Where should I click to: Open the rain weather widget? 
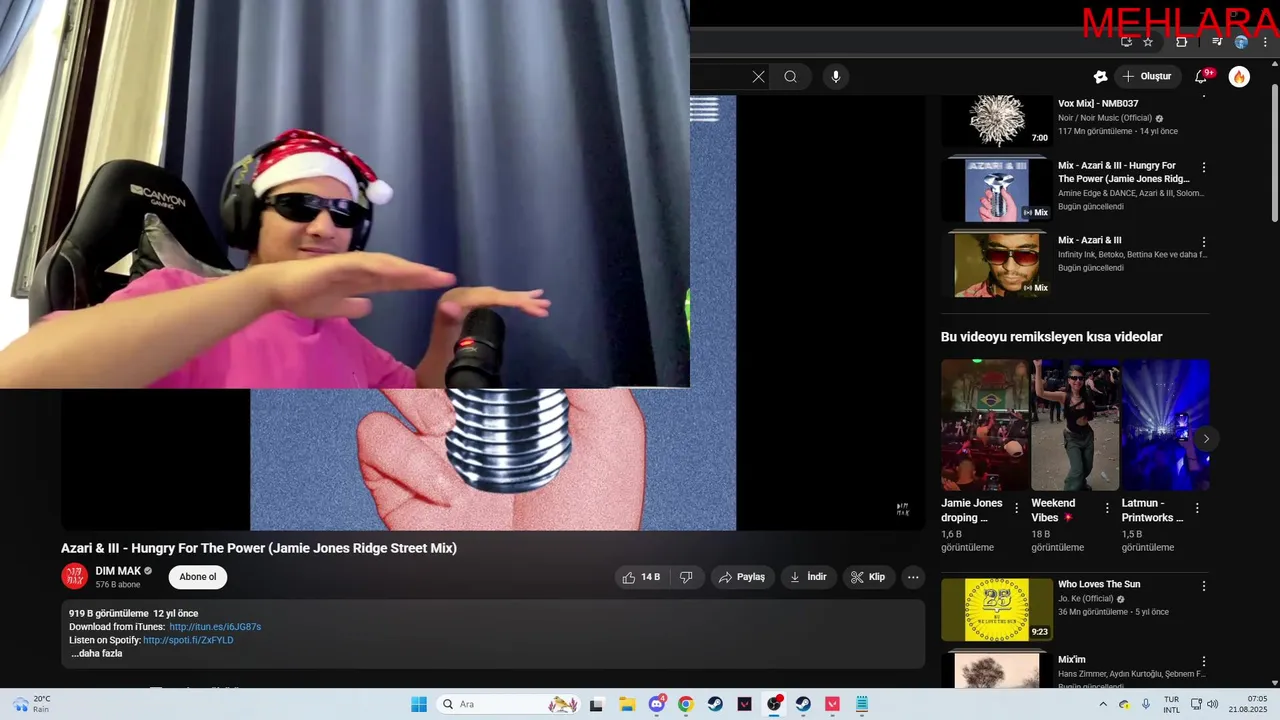tap(32, 704)
